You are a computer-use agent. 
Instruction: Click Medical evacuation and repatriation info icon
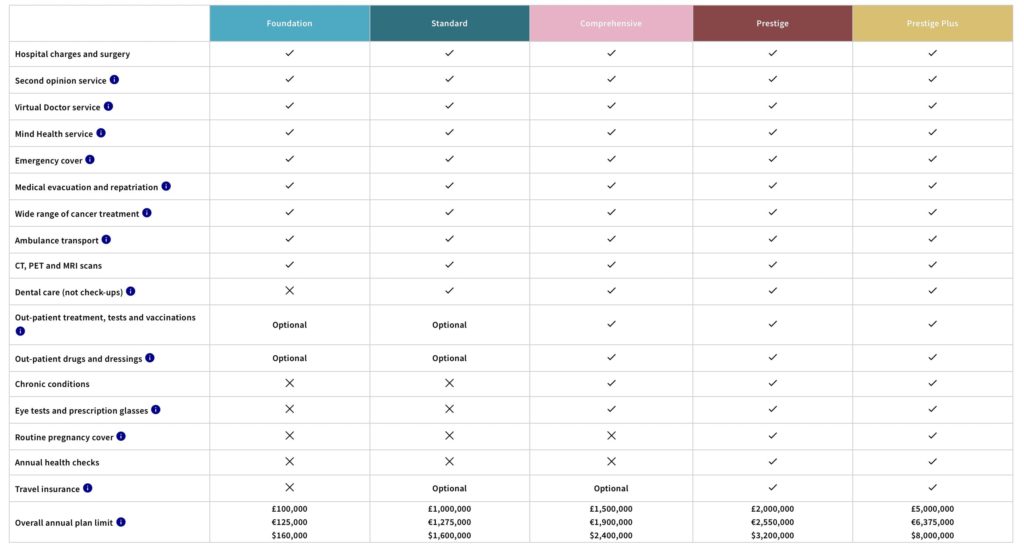click(x=166, y=186)
